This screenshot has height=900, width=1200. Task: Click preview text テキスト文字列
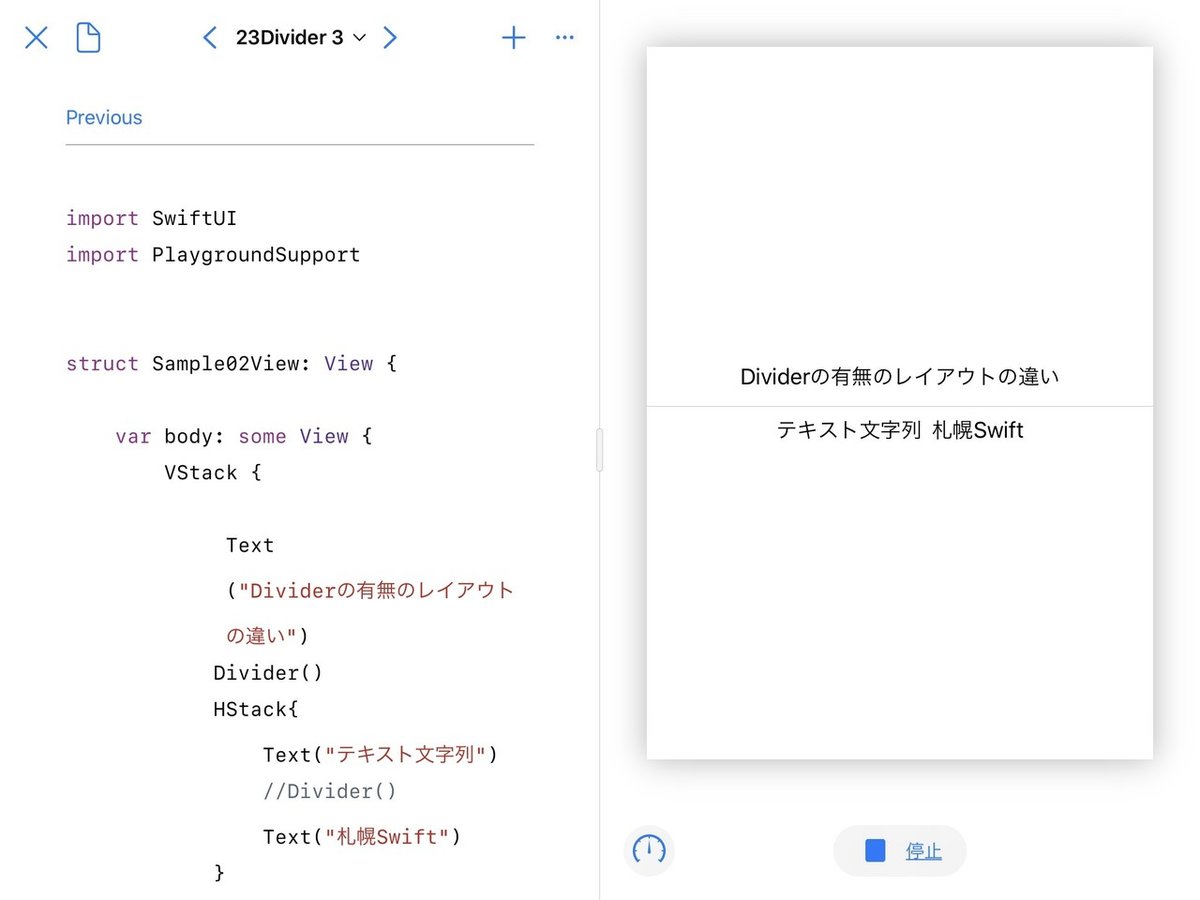(848, 431)
